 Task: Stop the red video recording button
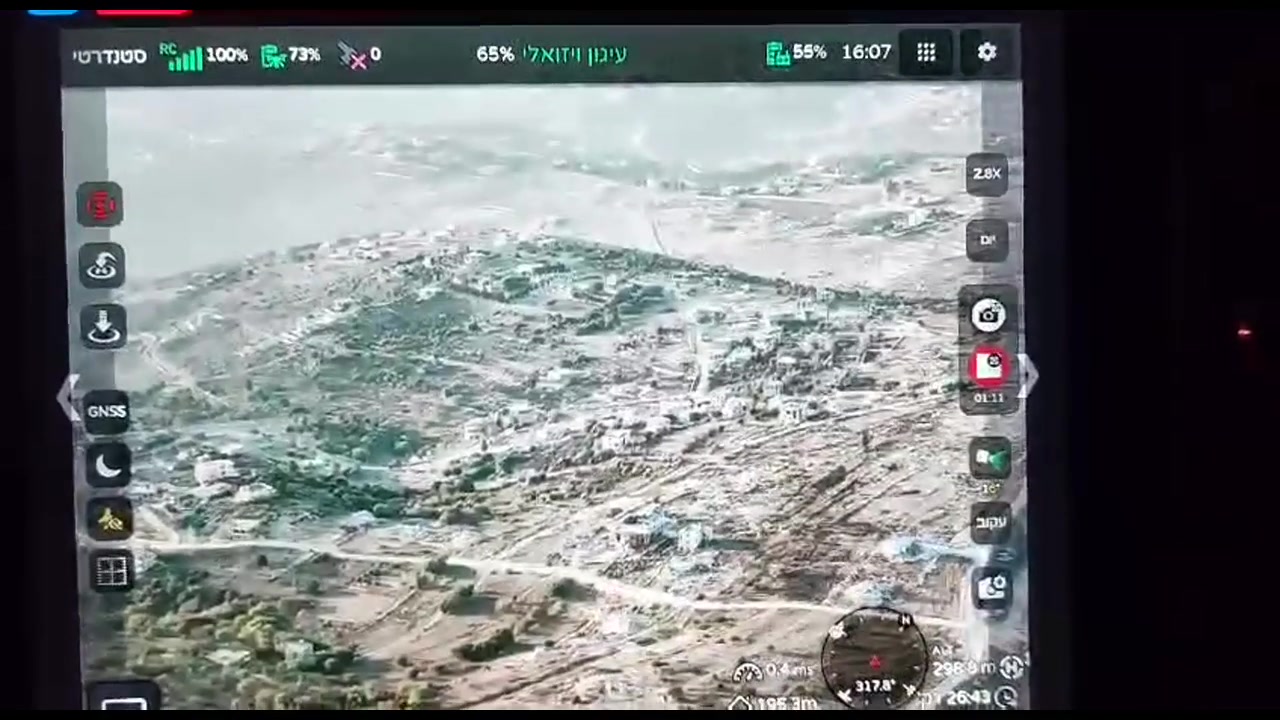[989, 367]
